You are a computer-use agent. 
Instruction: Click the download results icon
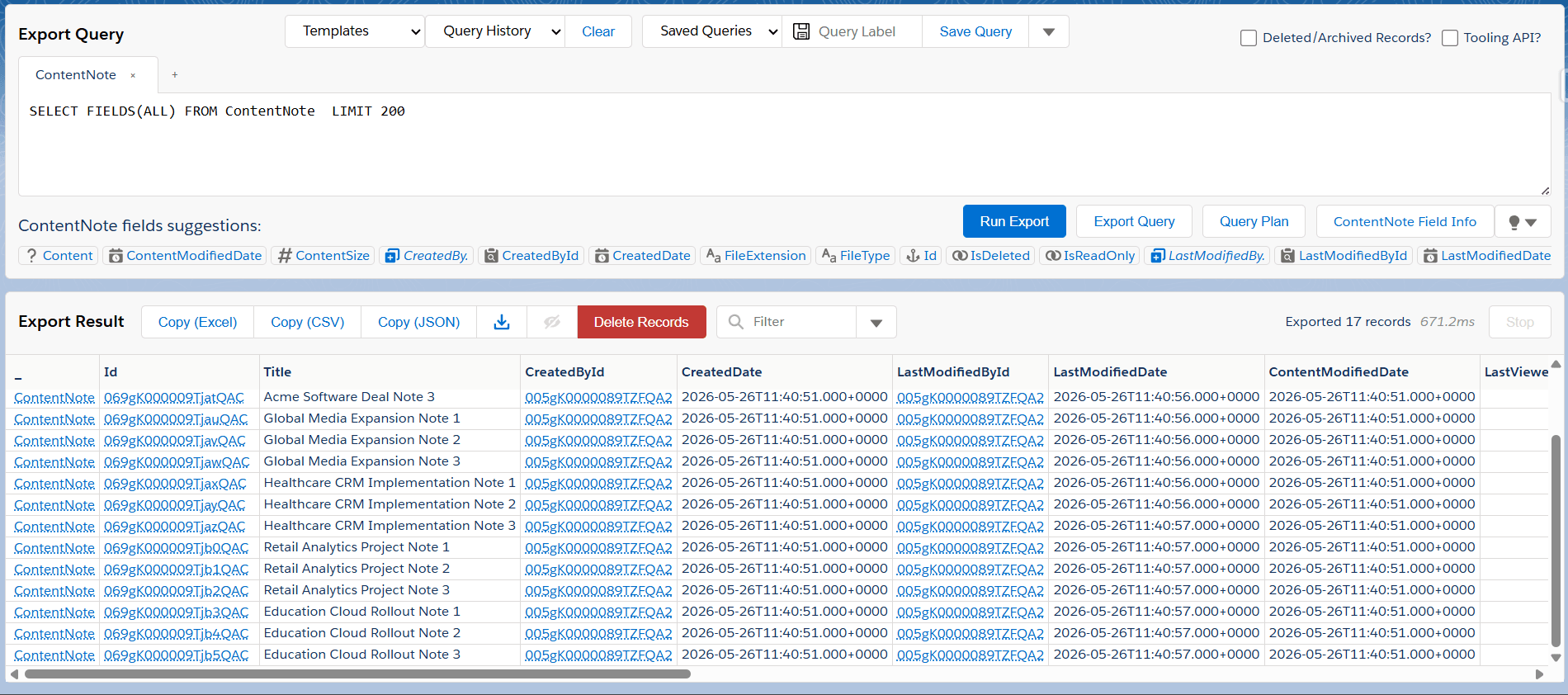coord(502,322)
